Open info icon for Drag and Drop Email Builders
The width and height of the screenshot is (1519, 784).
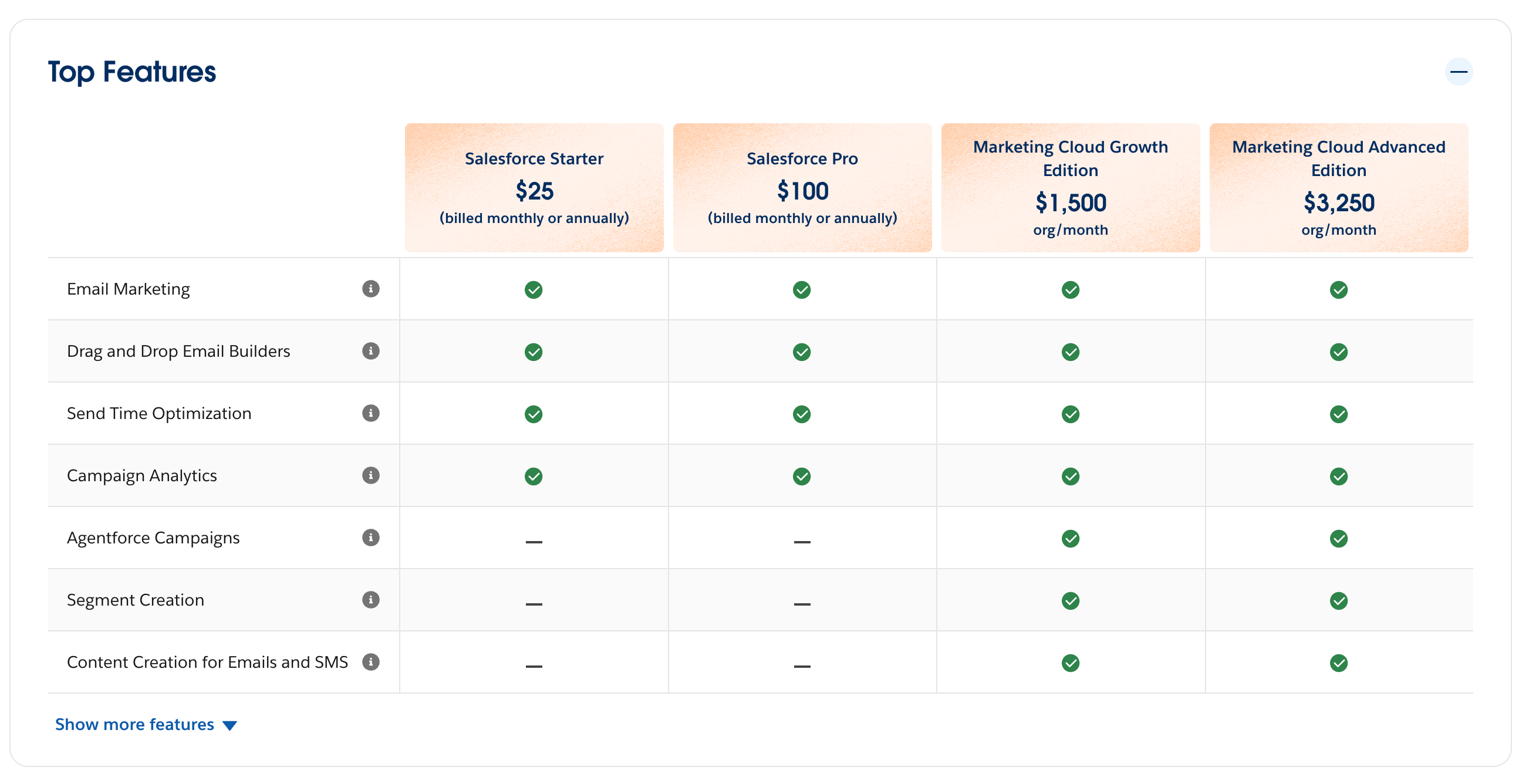370,352
